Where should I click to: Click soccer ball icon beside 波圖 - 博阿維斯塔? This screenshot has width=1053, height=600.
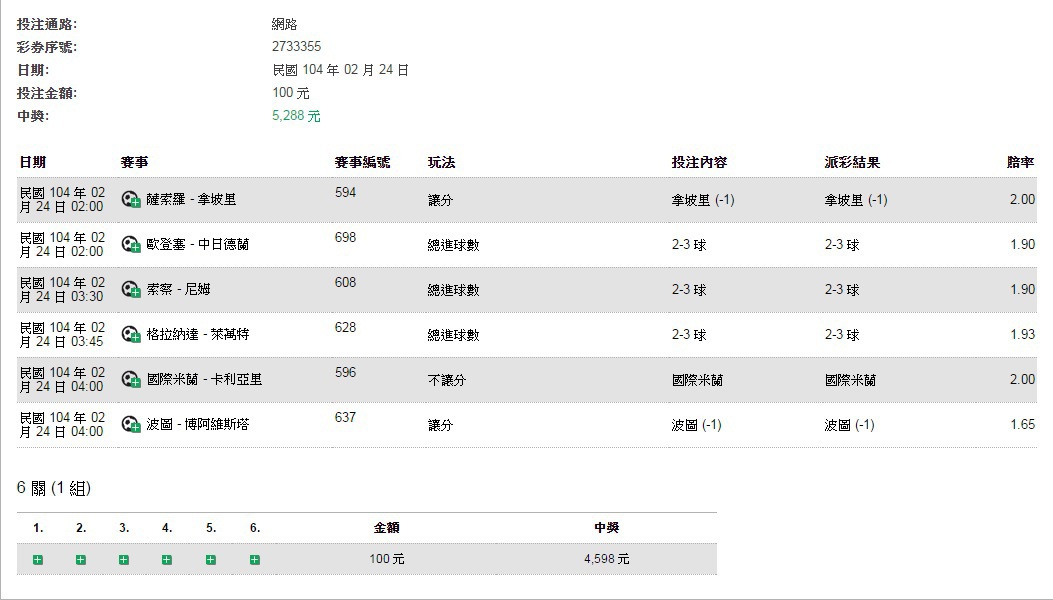[131, 425]
